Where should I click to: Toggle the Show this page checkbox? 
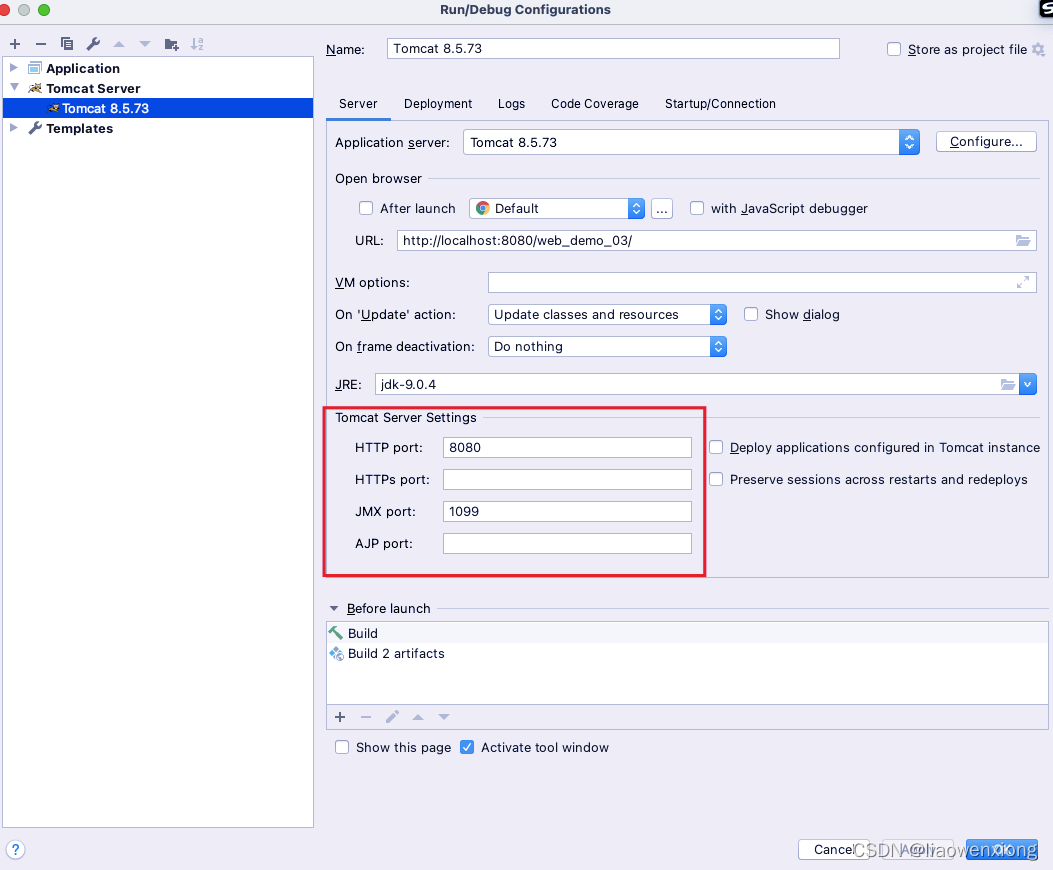tap(342, 747)
